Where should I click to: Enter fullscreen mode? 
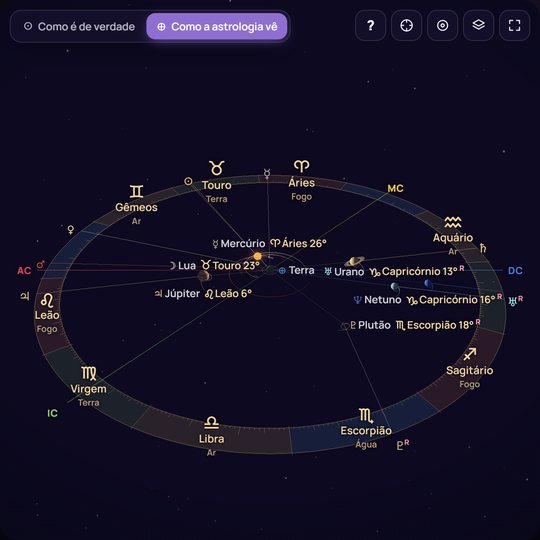(x=514, y=25)
